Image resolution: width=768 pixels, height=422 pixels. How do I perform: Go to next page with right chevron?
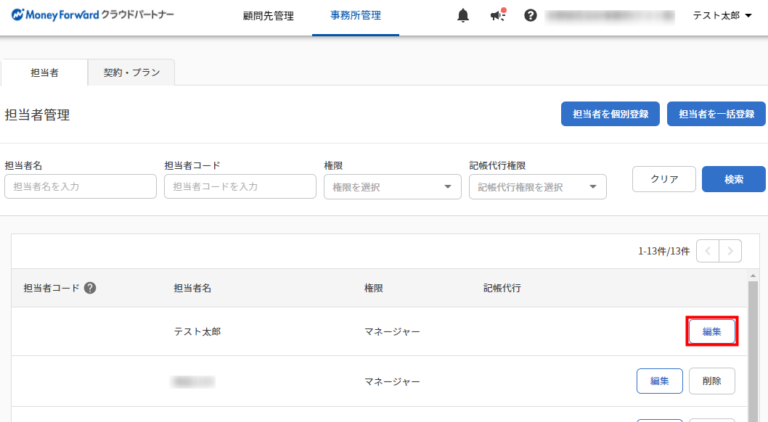(731, 251)
